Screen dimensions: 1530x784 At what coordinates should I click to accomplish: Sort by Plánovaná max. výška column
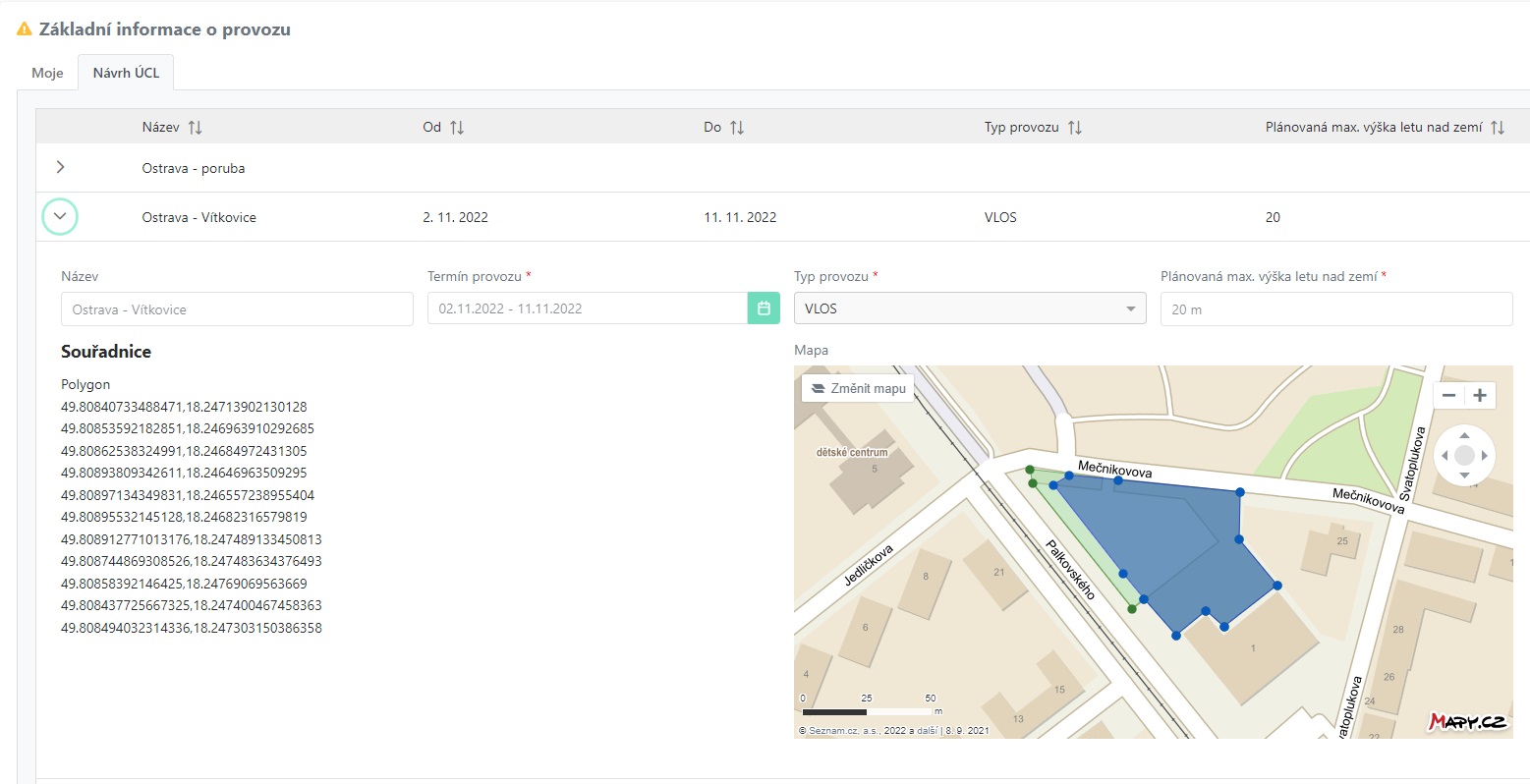tap(1498, 128)
